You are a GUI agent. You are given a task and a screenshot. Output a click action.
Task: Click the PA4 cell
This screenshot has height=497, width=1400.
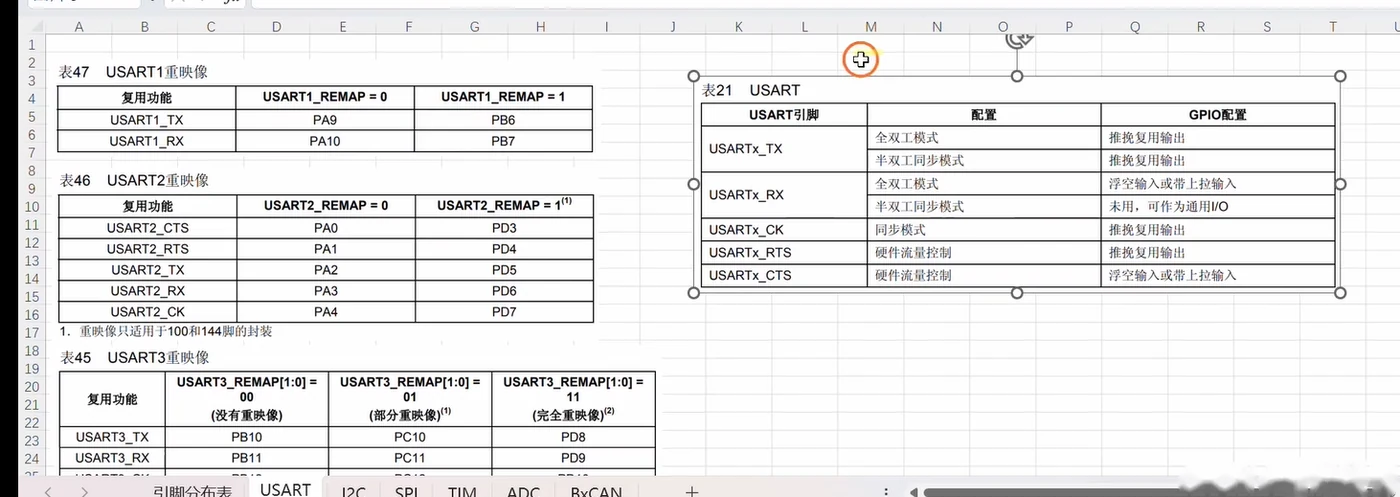[324, 312]
